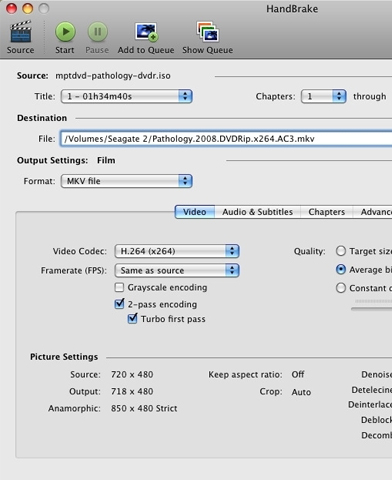Screen dimensions: 392x480
Task: Open the Title dropdown 1 - 01h34m40s
Action: (x=127, y=97)
